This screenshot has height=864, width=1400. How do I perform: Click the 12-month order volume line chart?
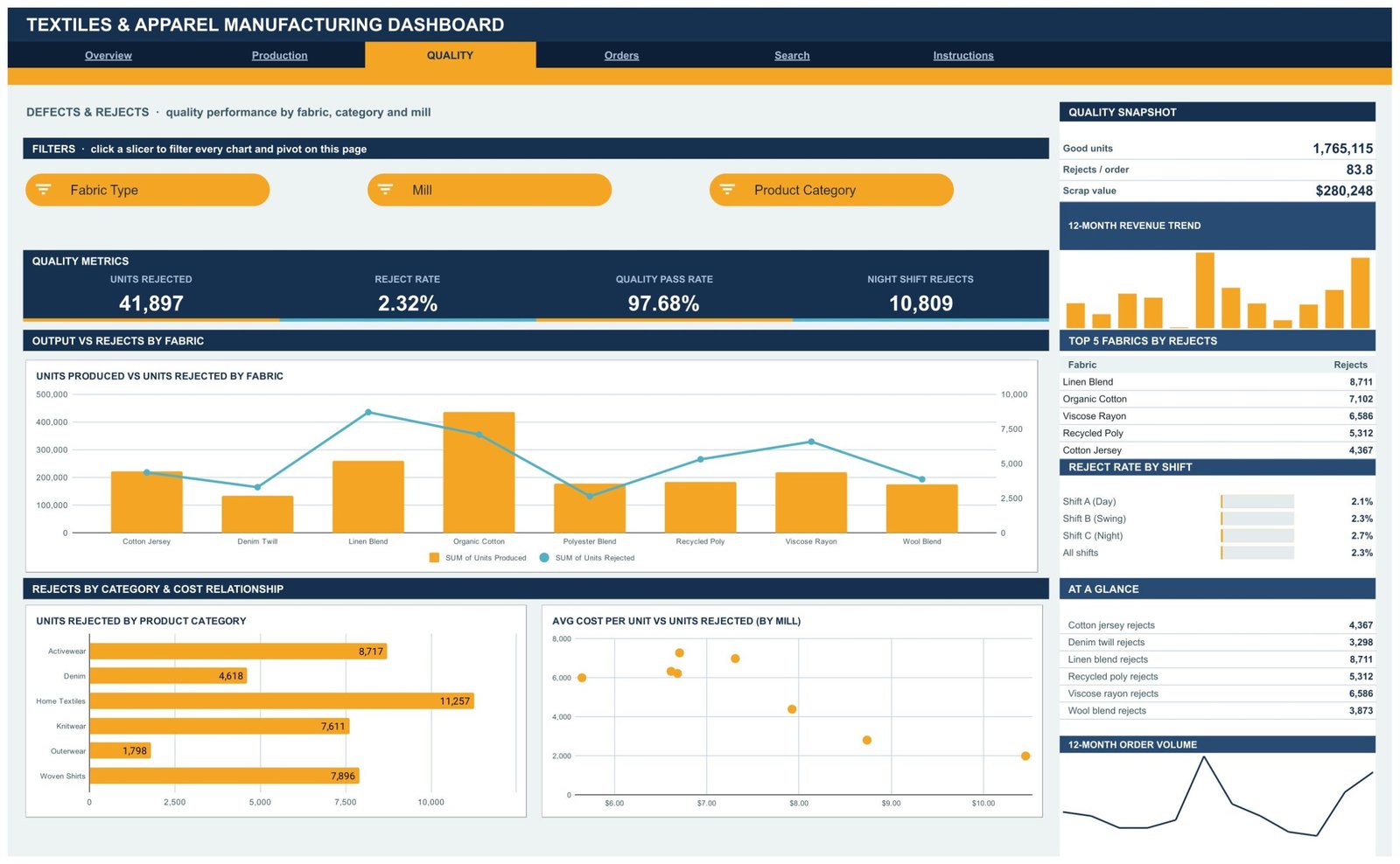1217,798
